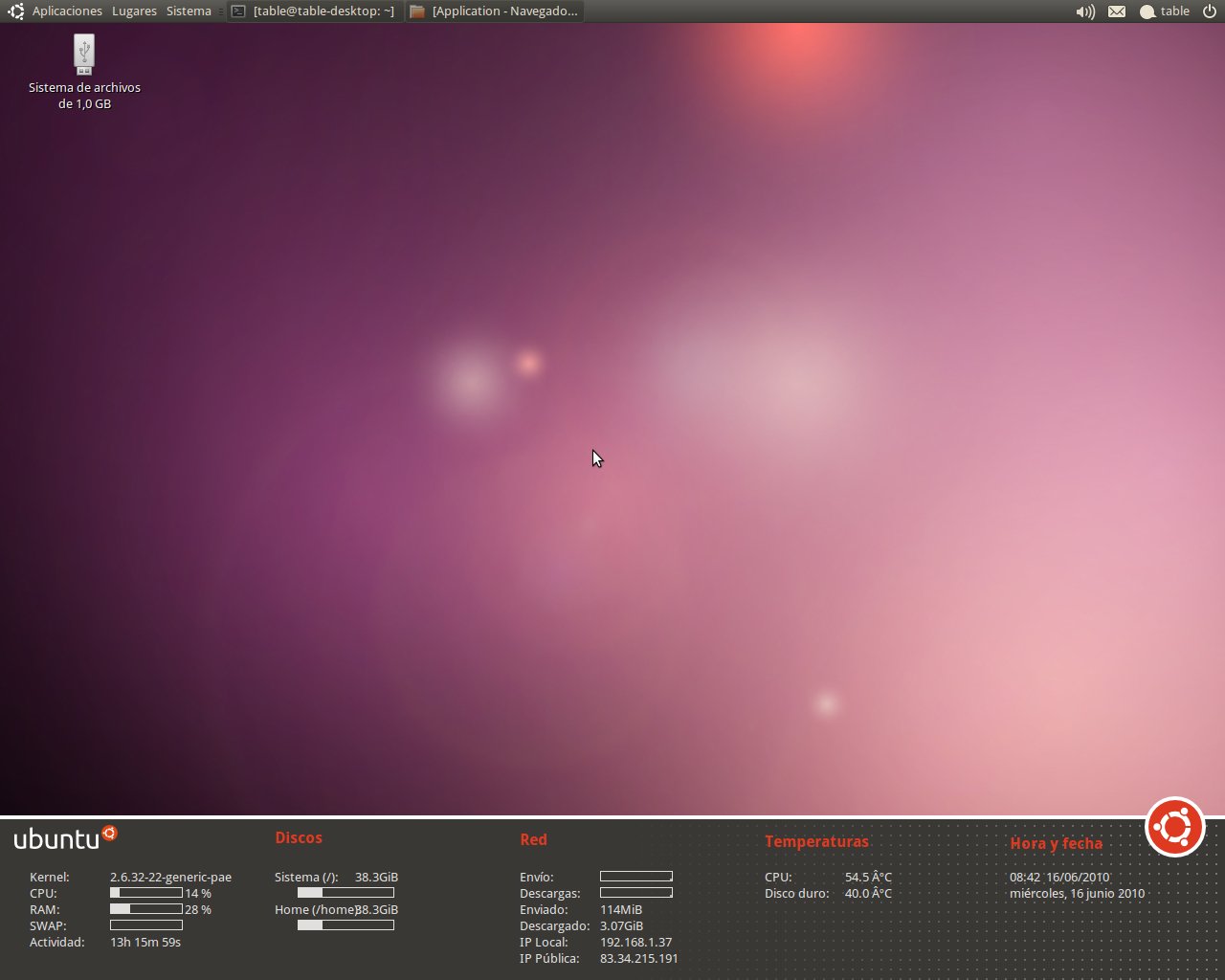Image resolution: width=1225 pixels, height=980 pixels.
Task: Click the Descargas download bar
Action: coord(636,893)
